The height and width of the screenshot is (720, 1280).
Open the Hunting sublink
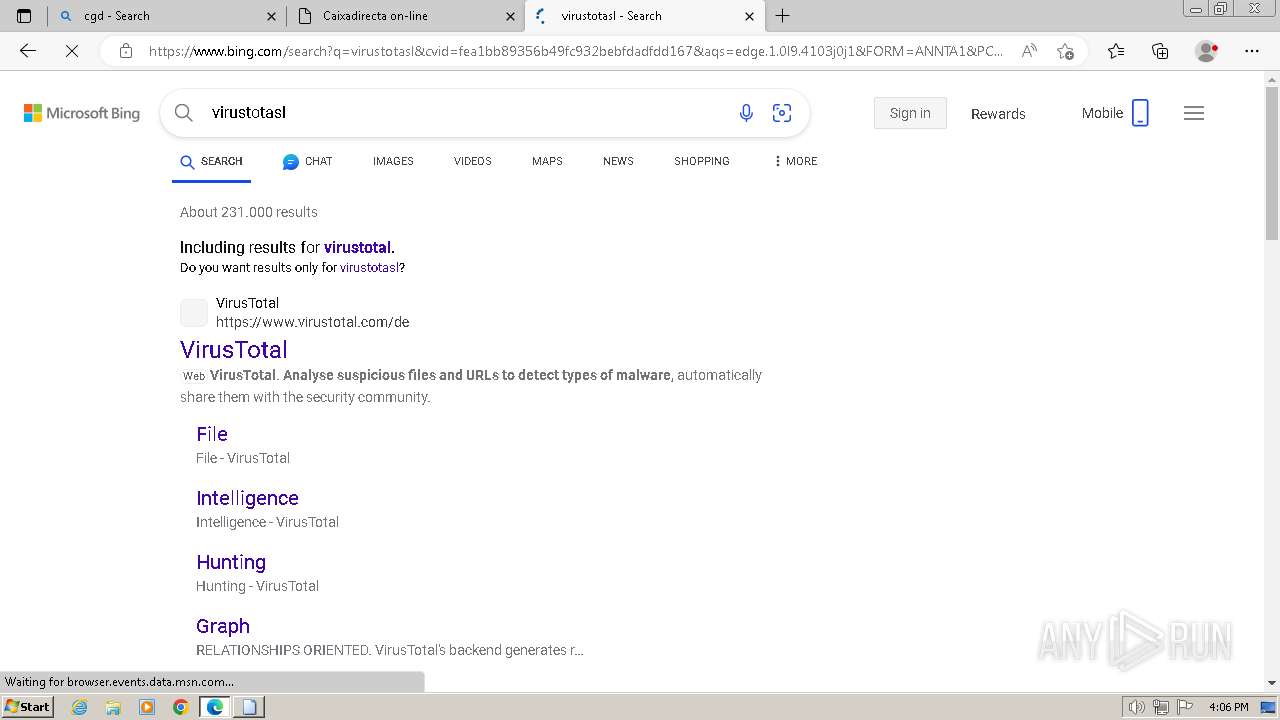point(231,562)
